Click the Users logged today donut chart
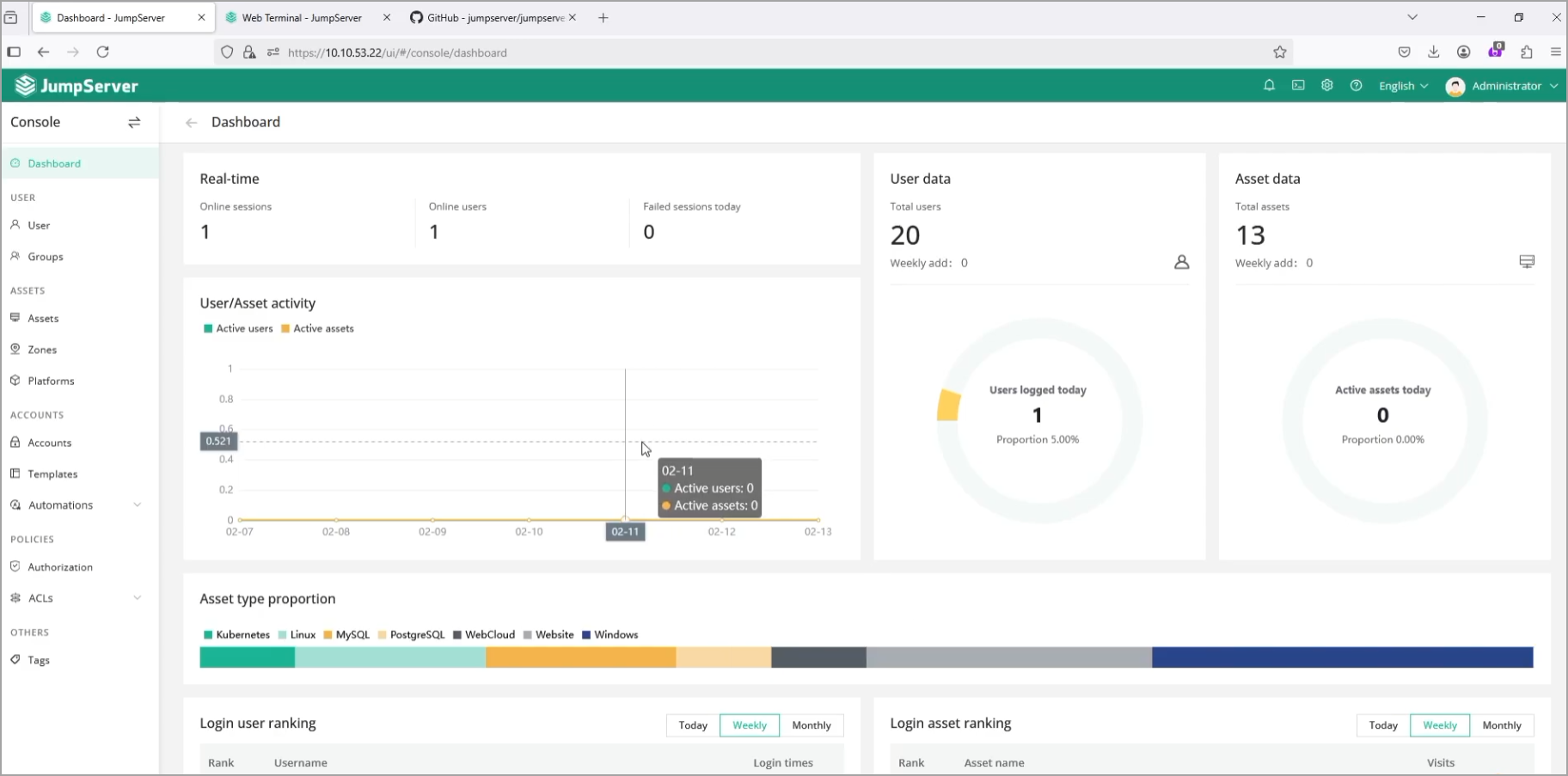This screenshot has height=776, width=1568. click(x=1038, y=421)
